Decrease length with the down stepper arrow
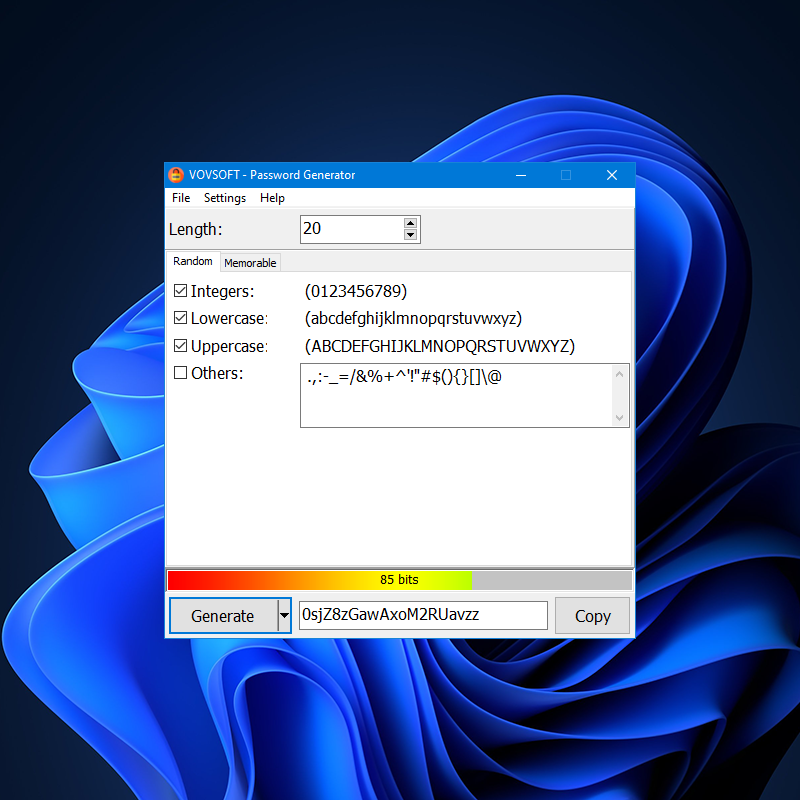This screenshot has height=800, width=800. (410, 234)
